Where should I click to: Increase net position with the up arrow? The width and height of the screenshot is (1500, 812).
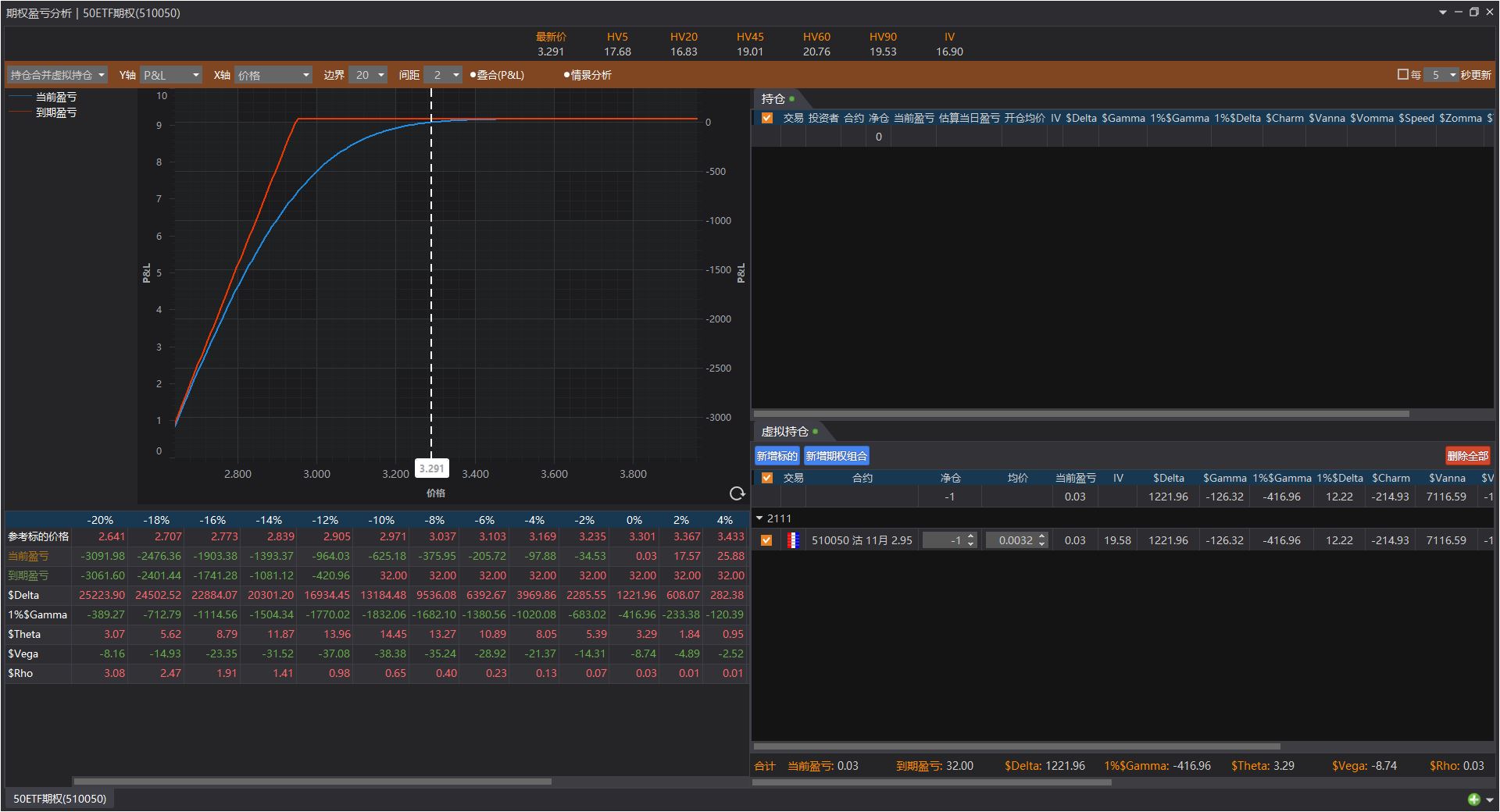pos(971,536)
